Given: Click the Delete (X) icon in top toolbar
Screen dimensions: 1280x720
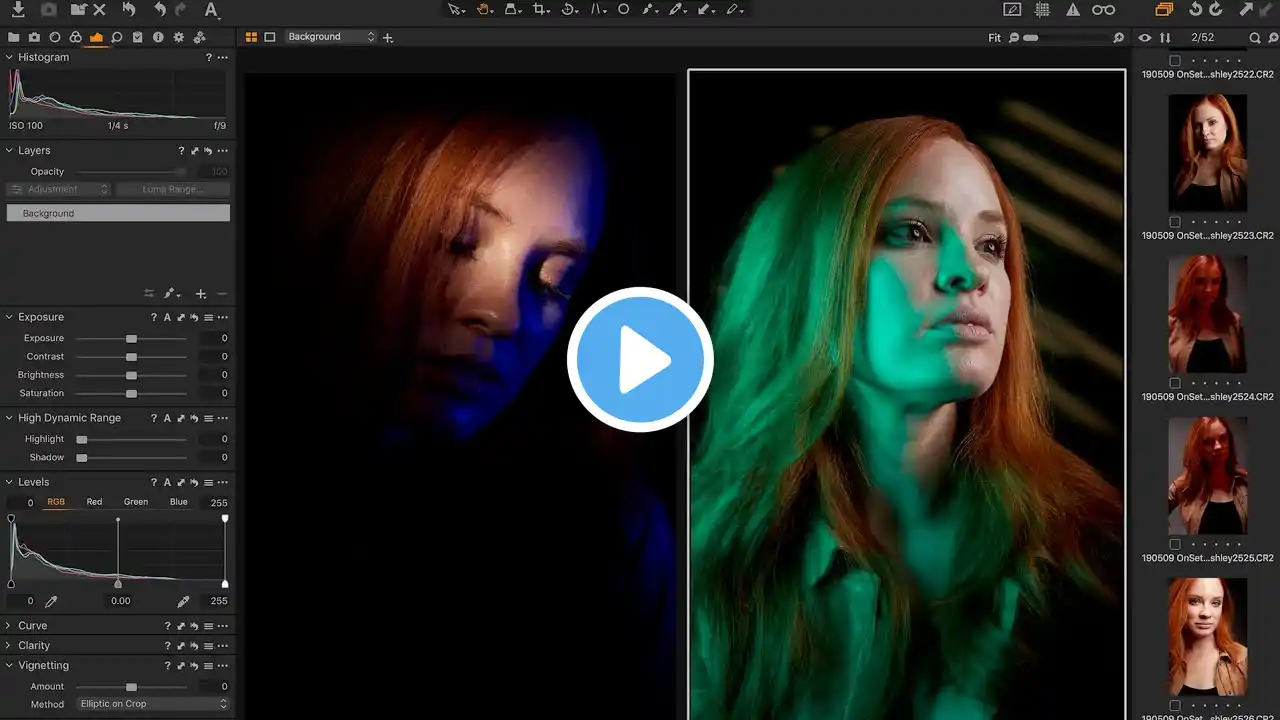Looking at the screenshot, I should 99,10.
